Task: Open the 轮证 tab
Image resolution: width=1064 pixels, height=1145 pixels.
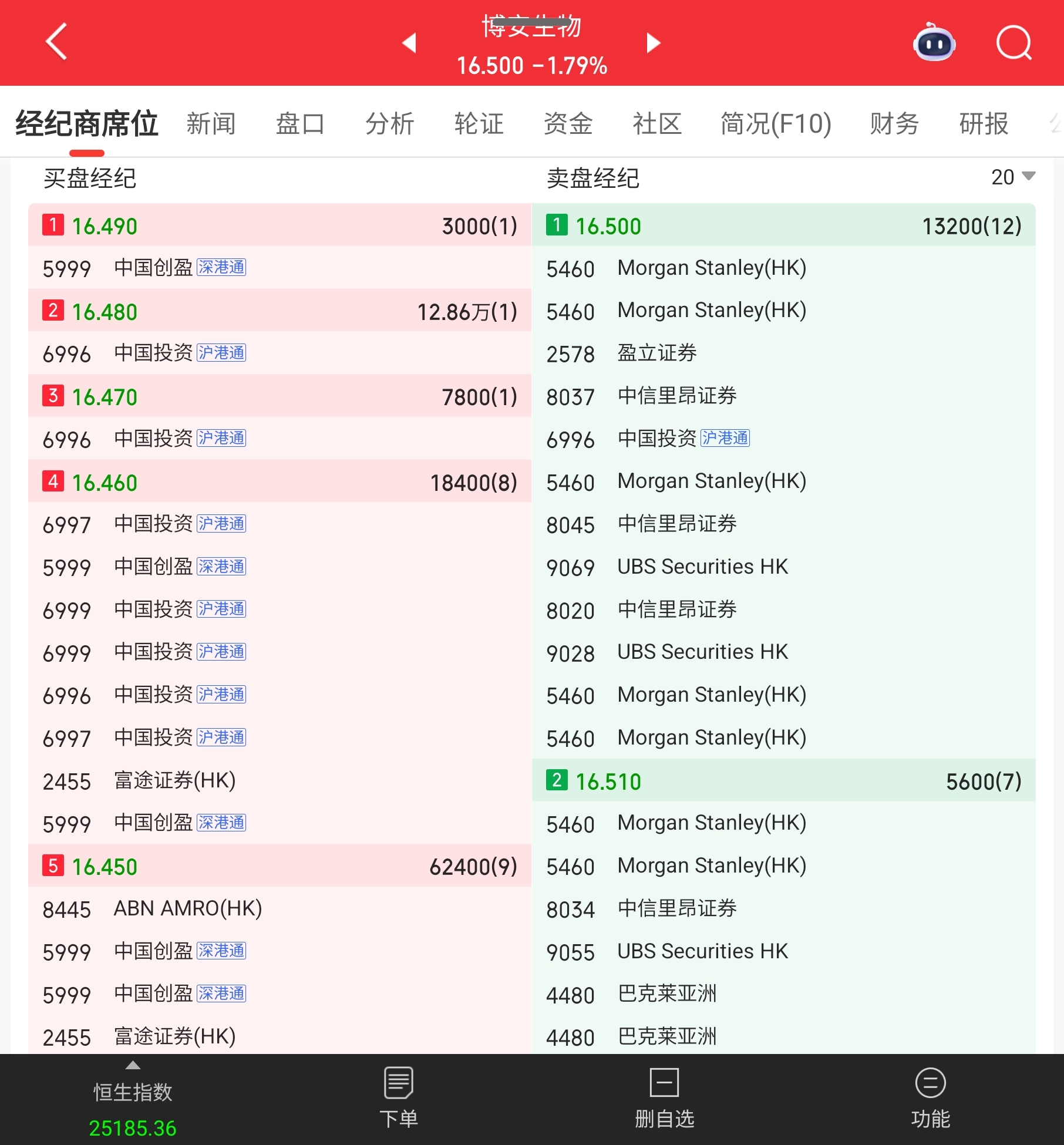Action: (x=479, y=124)
